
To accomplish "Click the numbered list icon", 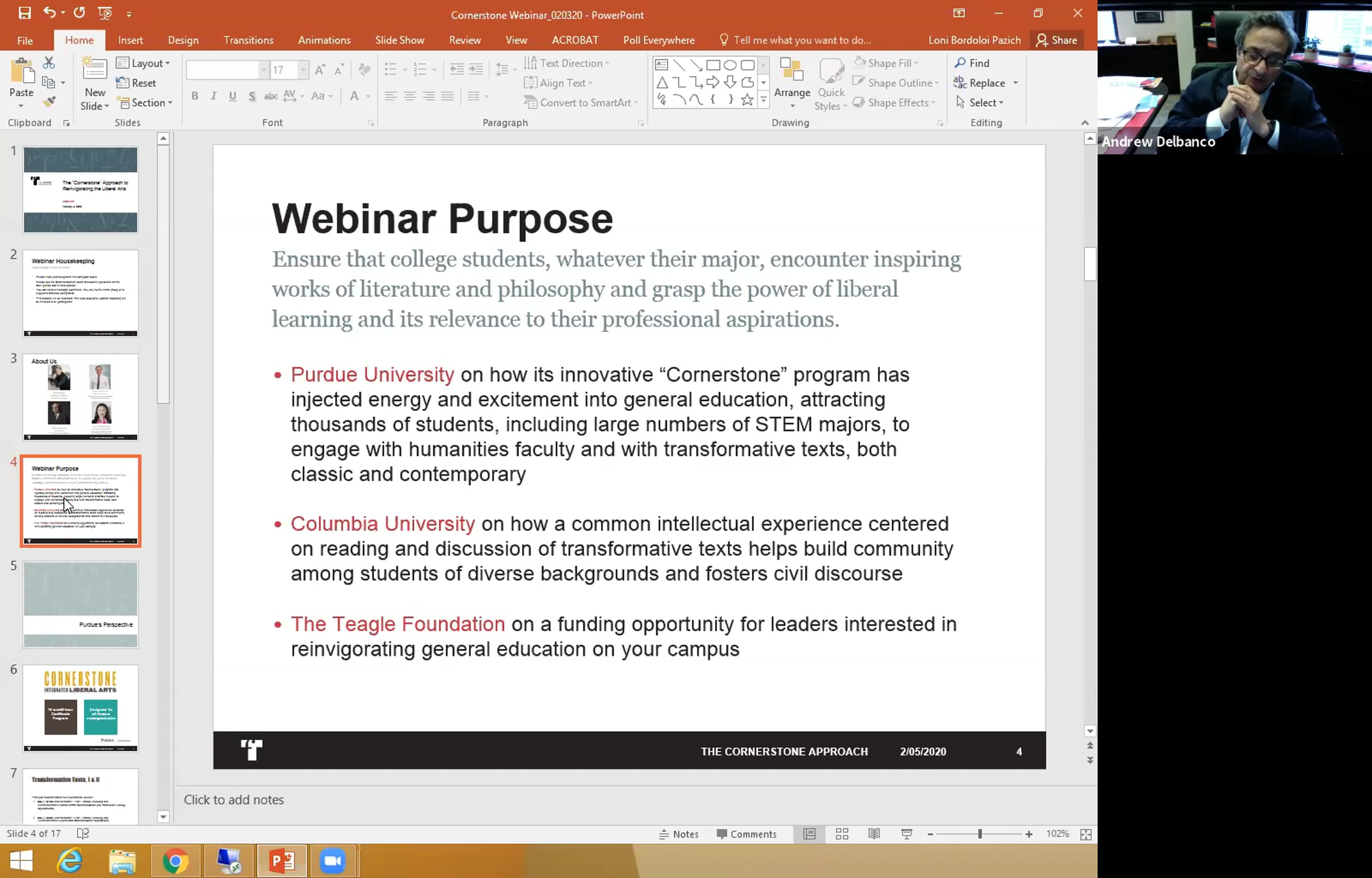I will (x=420, y=70).
